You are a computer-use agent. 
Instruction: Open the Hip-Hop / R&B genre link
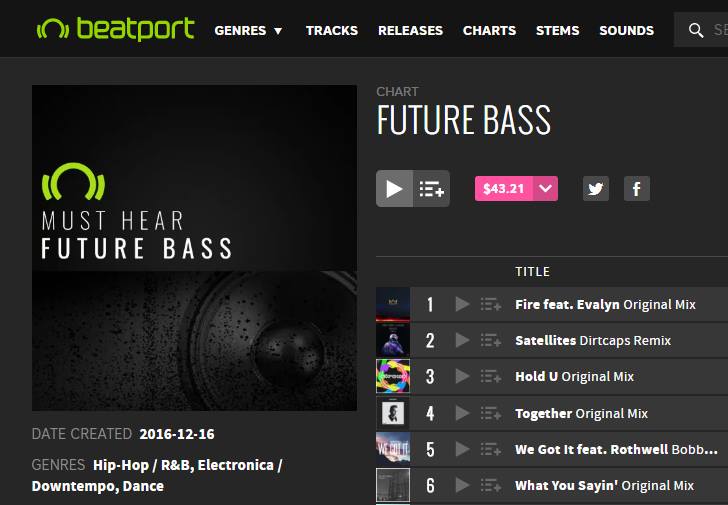tap(143, 465)
